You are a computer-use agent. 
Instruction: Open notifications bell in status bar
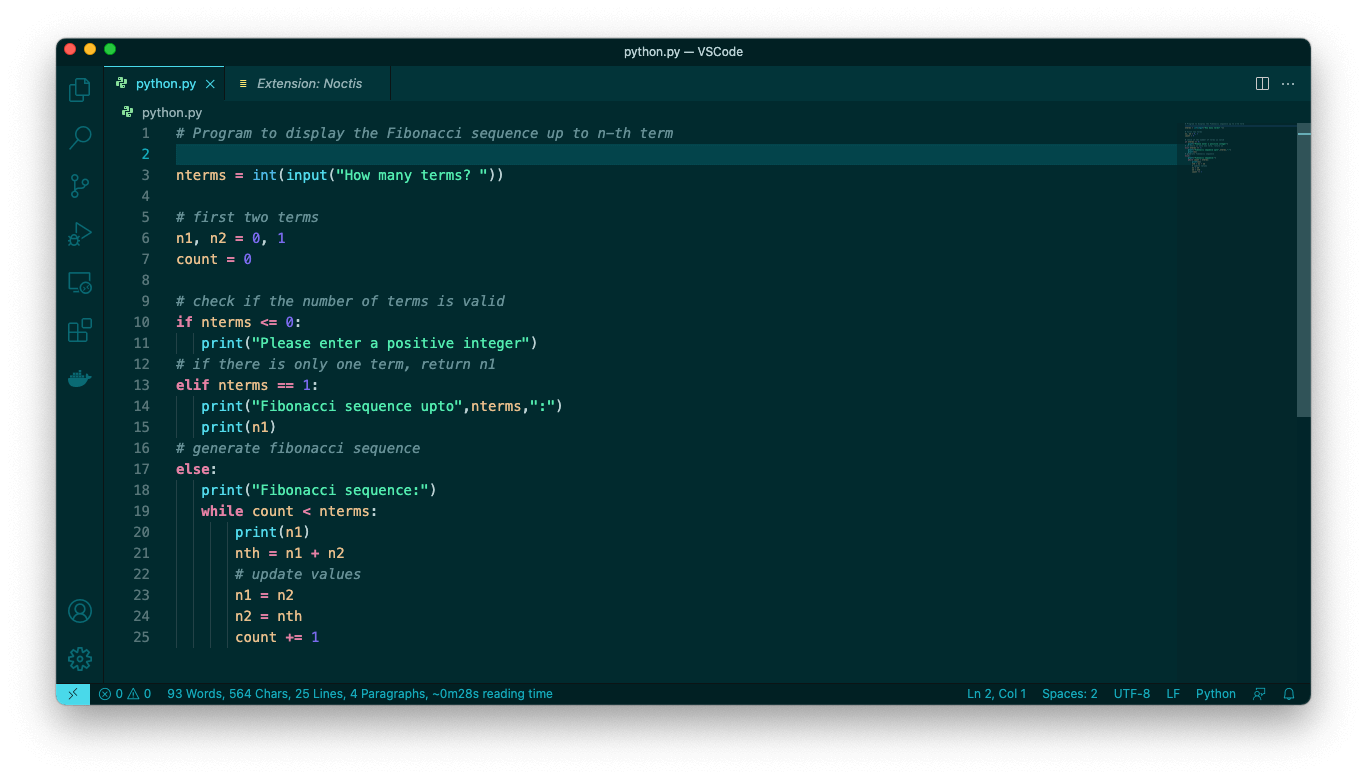coord(1289,694)
